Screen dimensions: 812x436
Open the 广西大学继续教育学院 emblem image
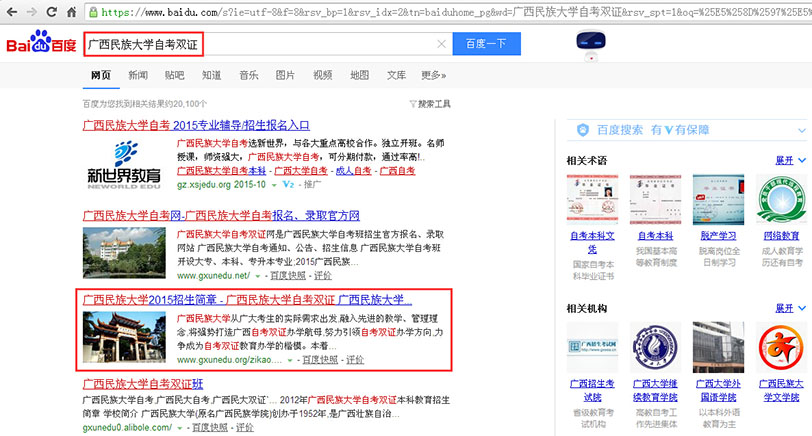click(656, 347)
